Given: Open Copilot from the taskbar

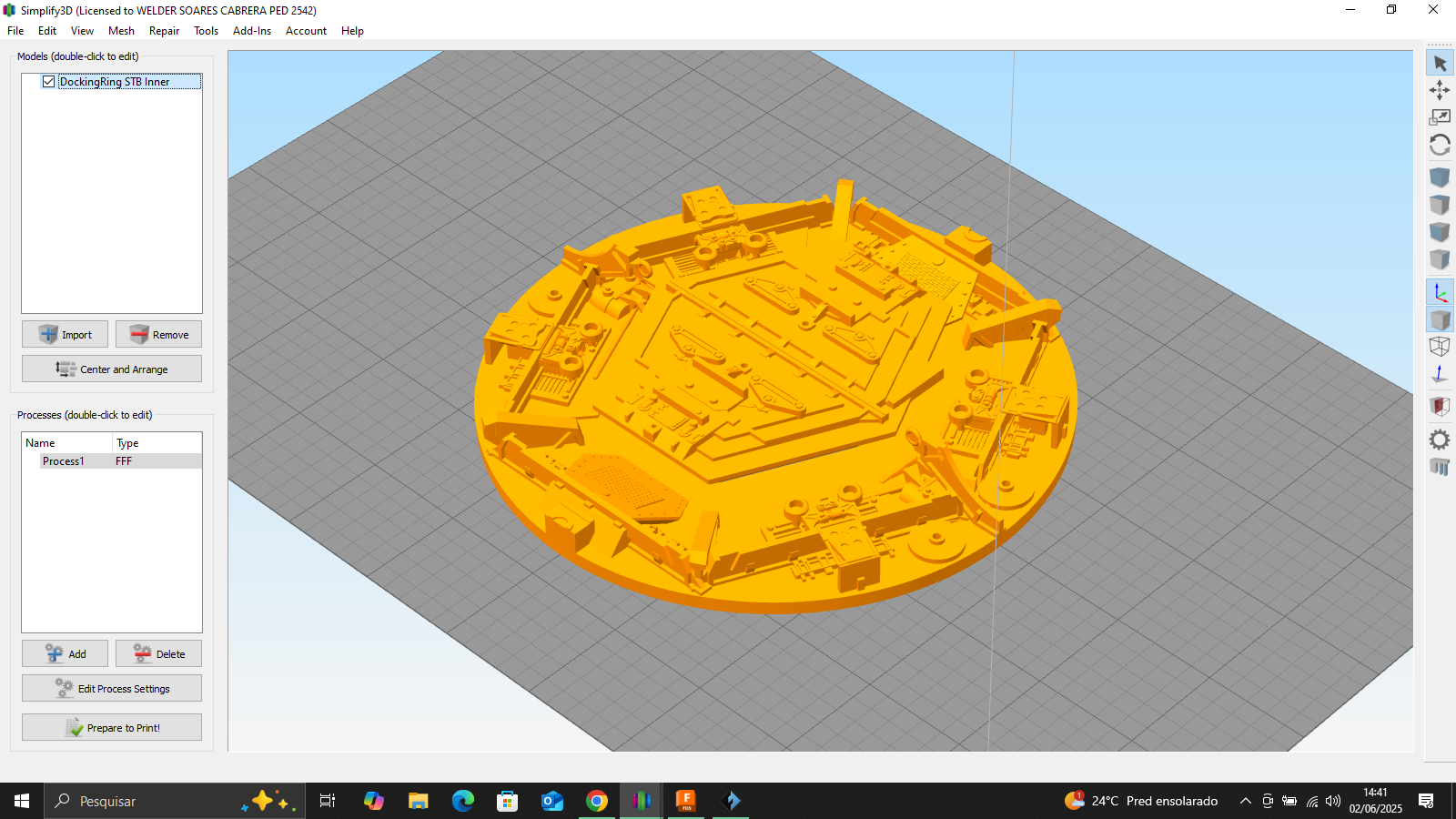Looking at the screenshot, I should [373, 801].
